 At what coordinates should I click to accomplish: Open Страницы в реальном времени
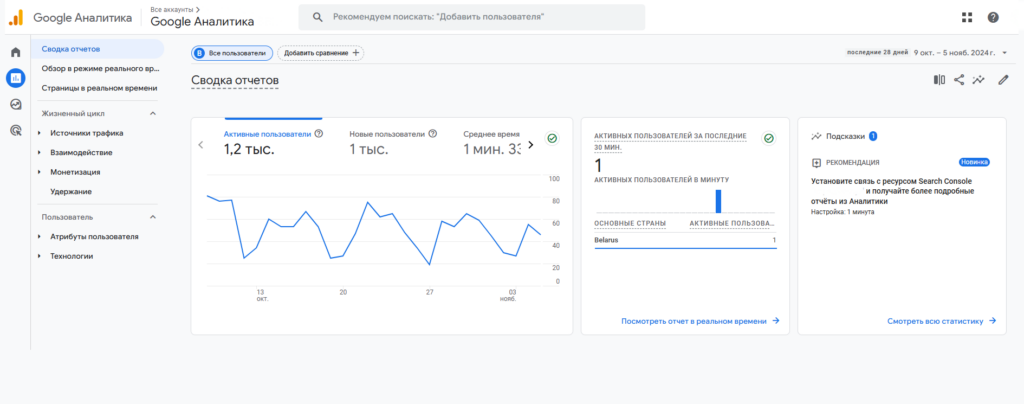pos(97,87)
